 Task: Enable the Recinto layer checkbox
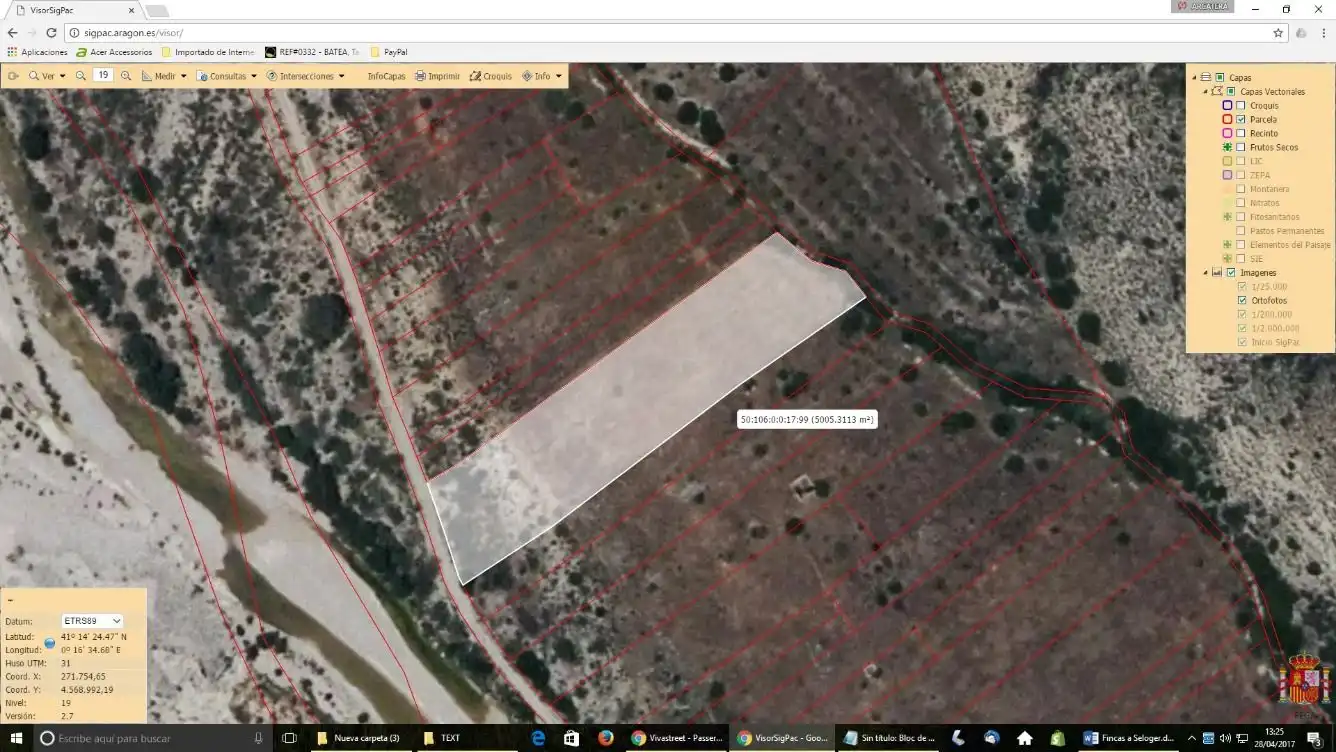tap(1241, 133)
